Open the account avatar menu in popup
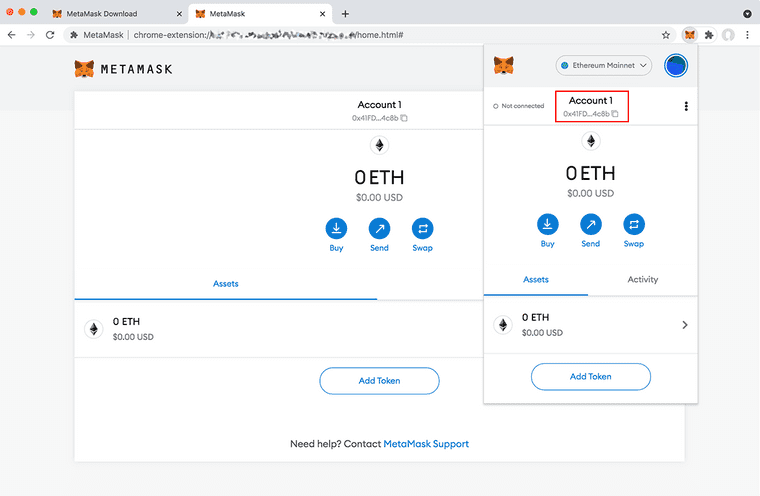Image resolution: width=760 pixels, height=496 pixels. pos(676,65)
